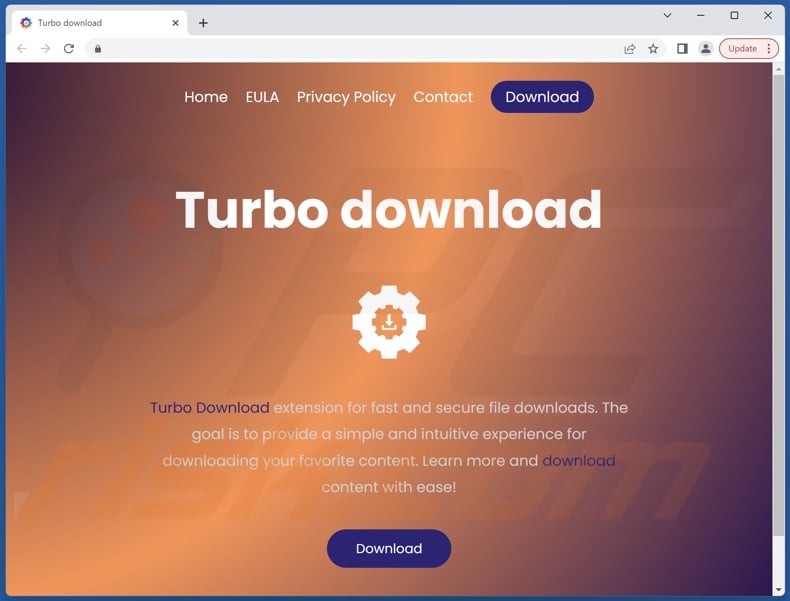Click the gear download logo
The width and height of the screenshot is (790, 601).
389,322
